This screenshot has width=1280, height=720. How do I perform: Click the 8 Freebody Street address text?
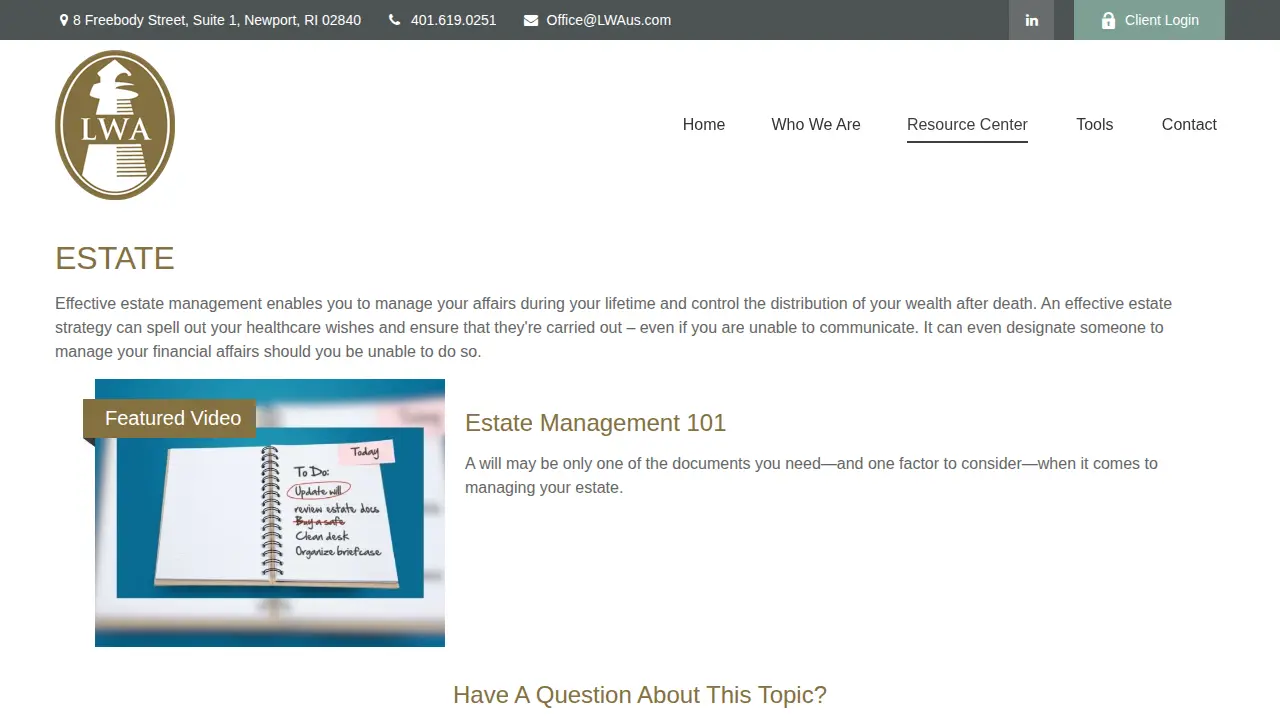click(x=217, y=20)
